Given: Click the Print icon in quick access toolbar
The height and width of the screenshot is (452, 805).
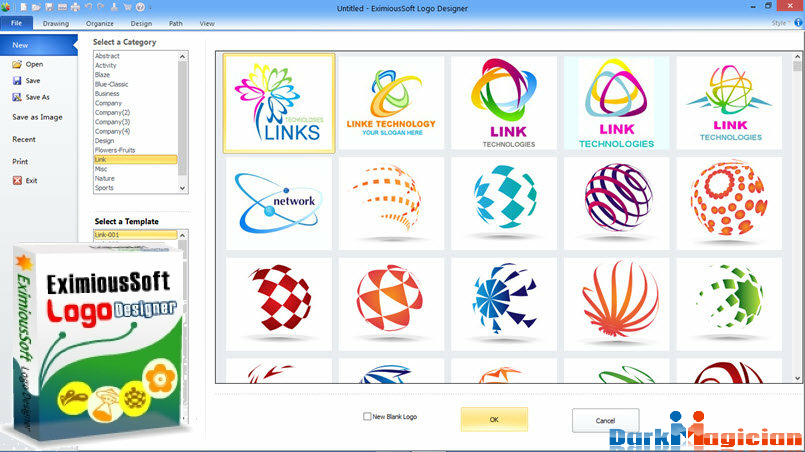Looking at the screenshot, I should [x=75, y=7].
